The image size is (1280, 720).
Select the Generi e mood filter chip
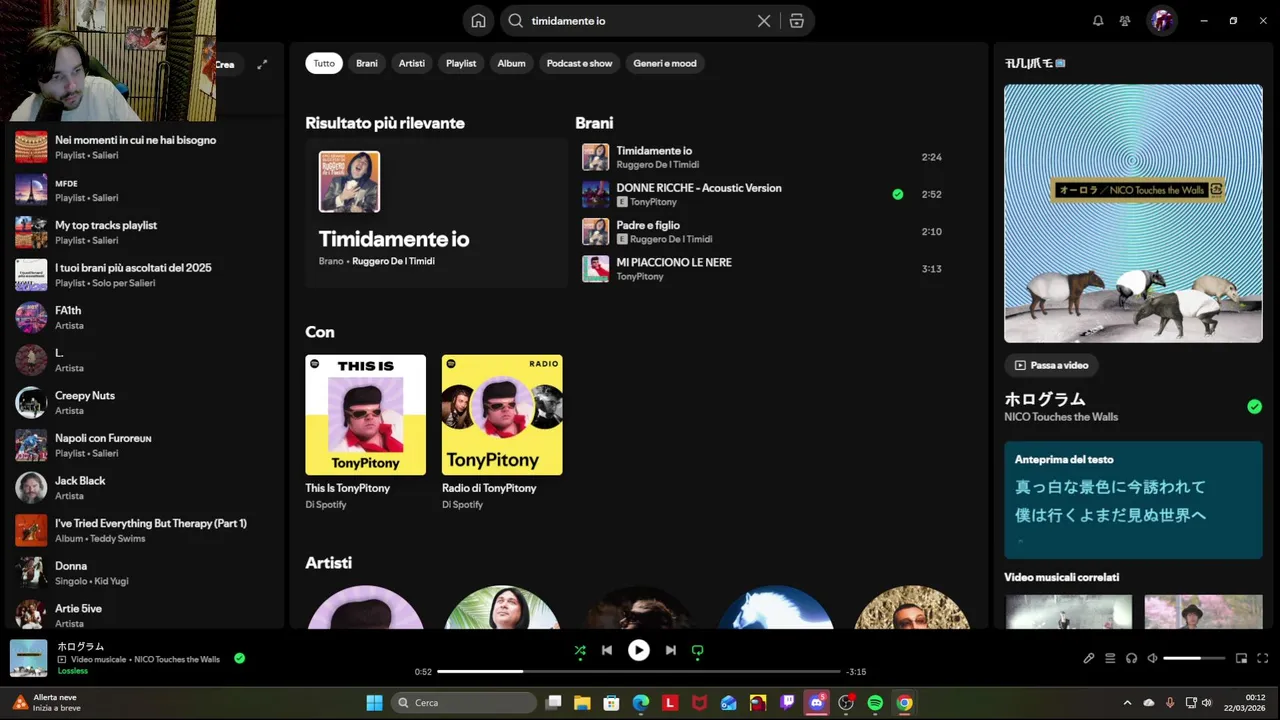pyautogui.click(x=665, y=63)
